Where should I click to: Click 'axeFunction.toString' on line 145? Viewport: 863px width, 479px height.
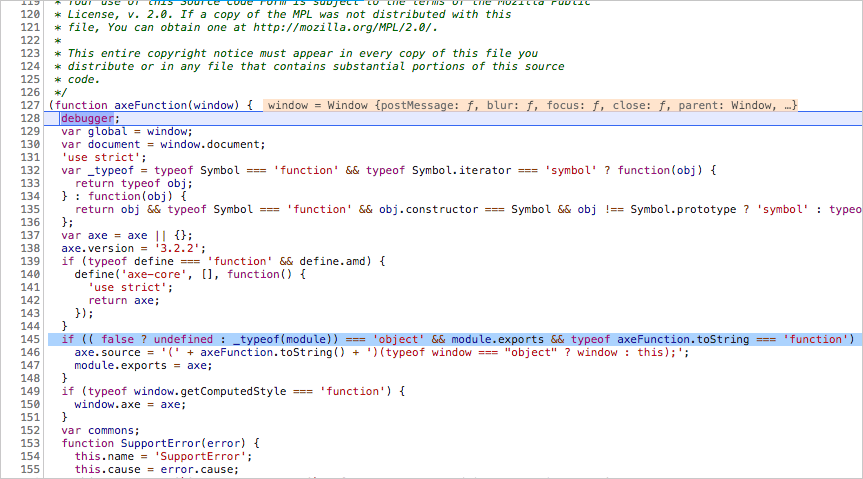point(683,339)
